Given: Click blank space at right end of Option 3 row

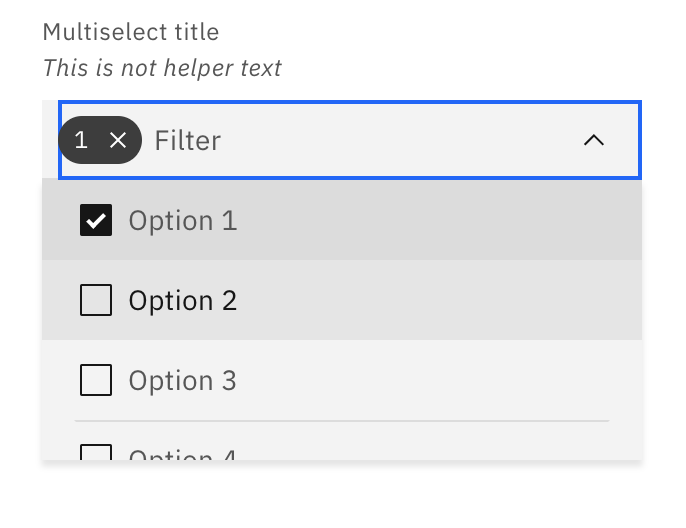Looking at the screenshot, I should tap(560, 380).
